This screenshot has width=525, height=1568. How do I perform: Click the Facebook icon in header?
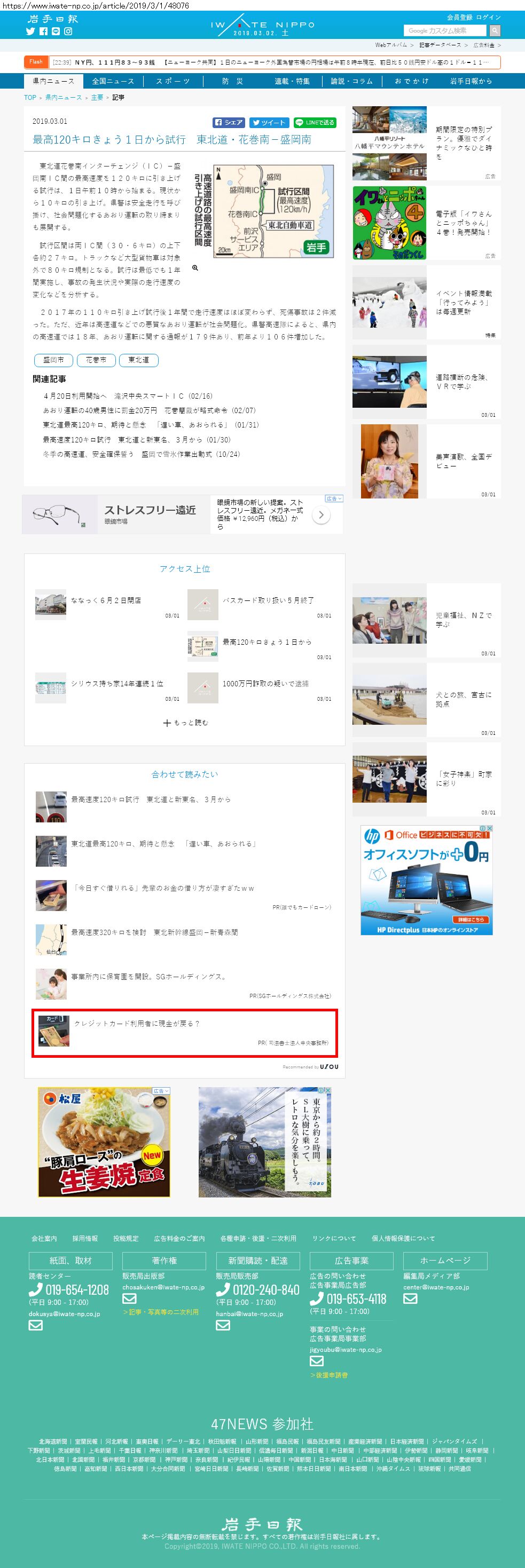pyautogui.click(x=43, y=31)
